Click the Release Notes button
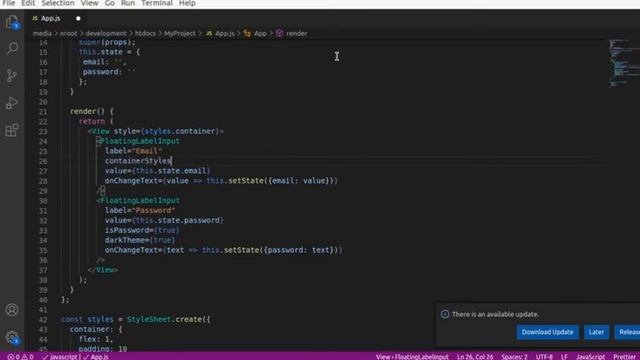 click(x=628, y=332)
